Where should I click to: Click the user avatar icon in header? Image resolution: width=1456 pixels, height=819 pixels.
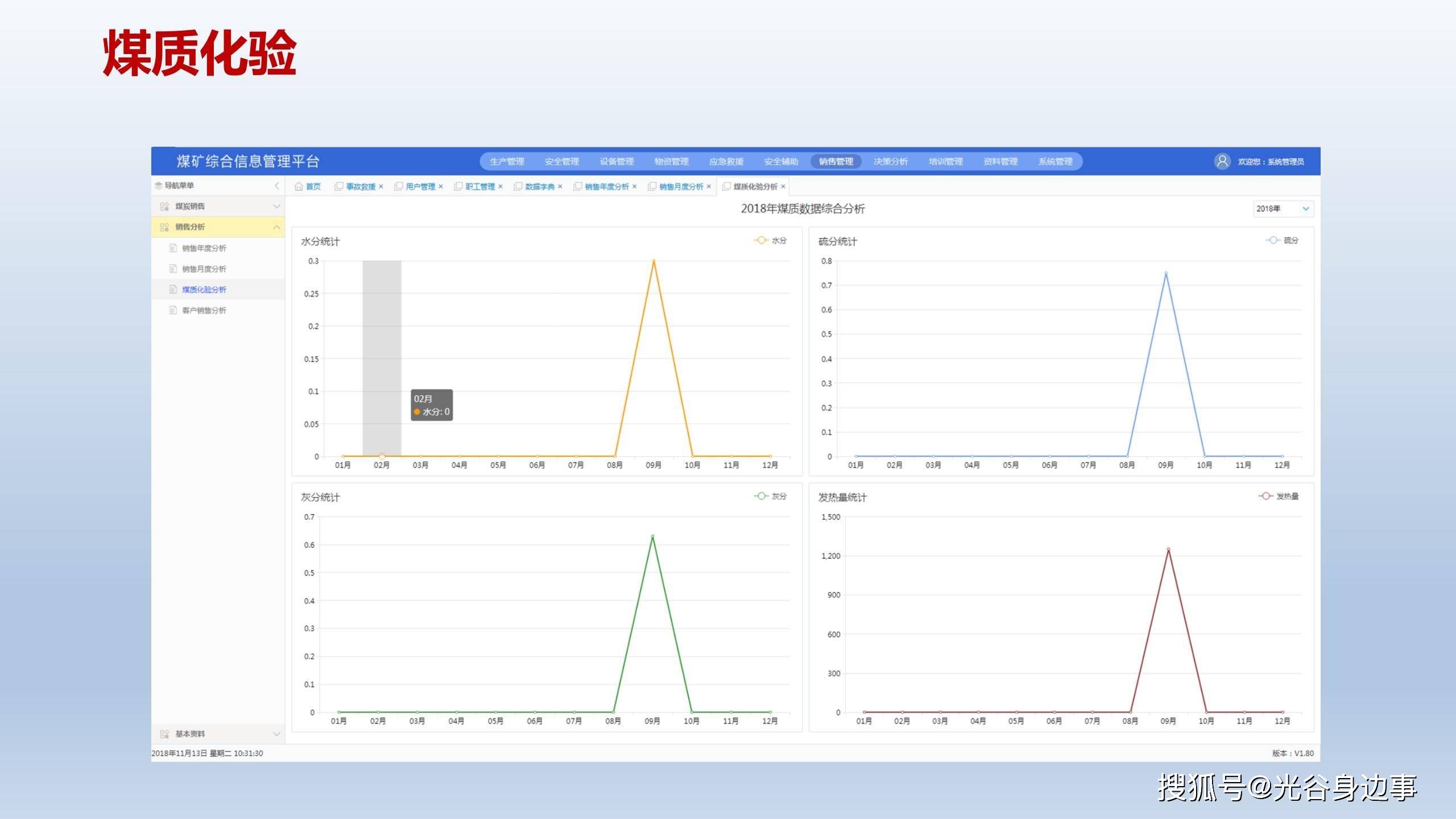[x=1222, y=162]
